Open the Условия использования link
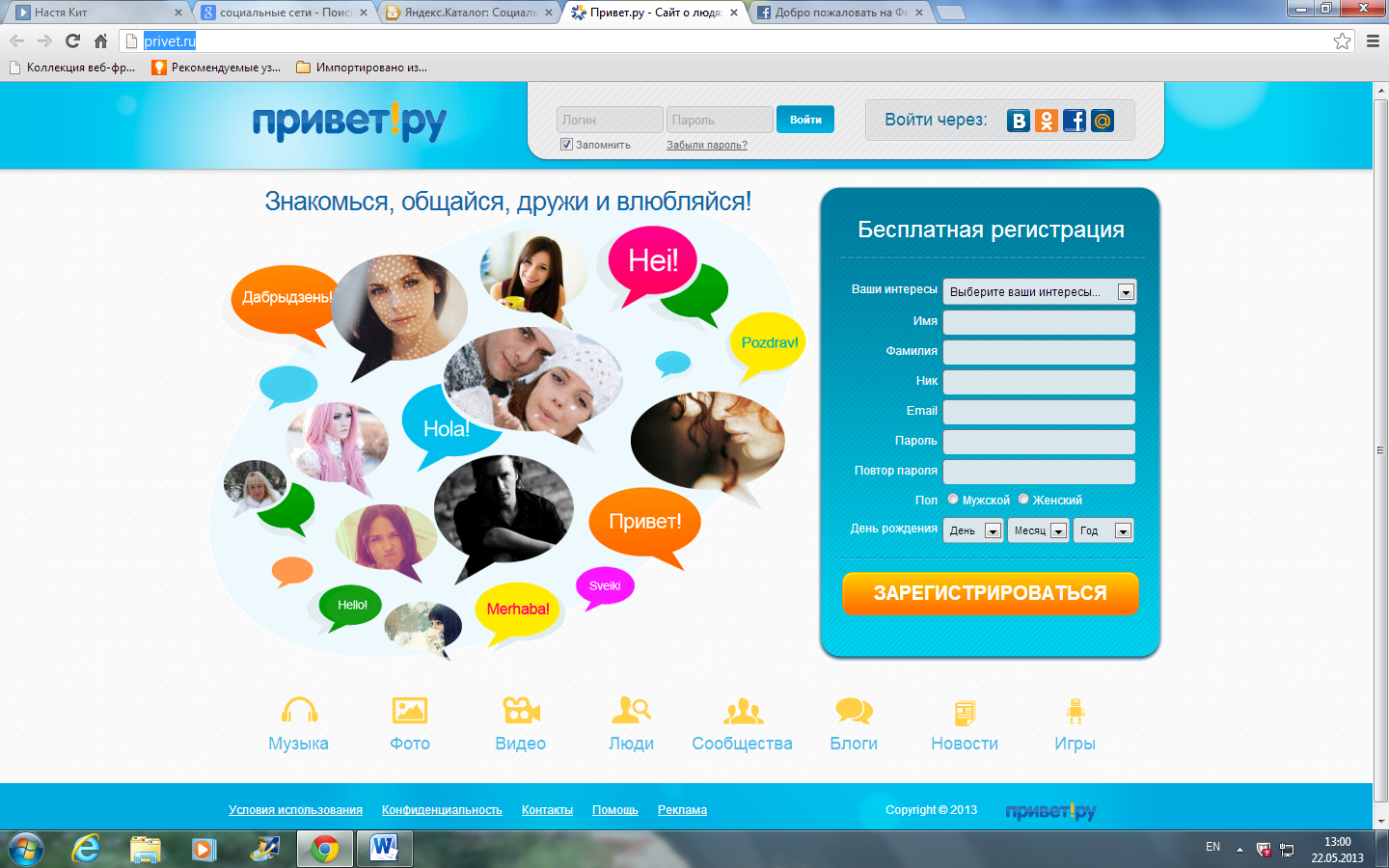Viewport: 1389px width, 868px height. pyautogui.click(x=296, y=810)
